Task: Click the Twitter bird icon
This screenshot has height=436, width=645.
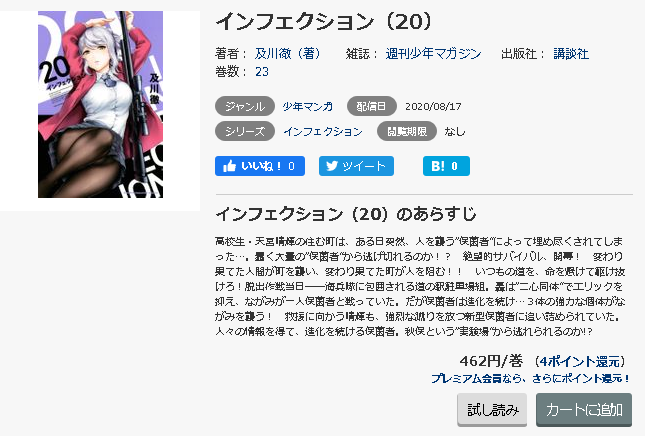Action: click(x=332, y=166)
